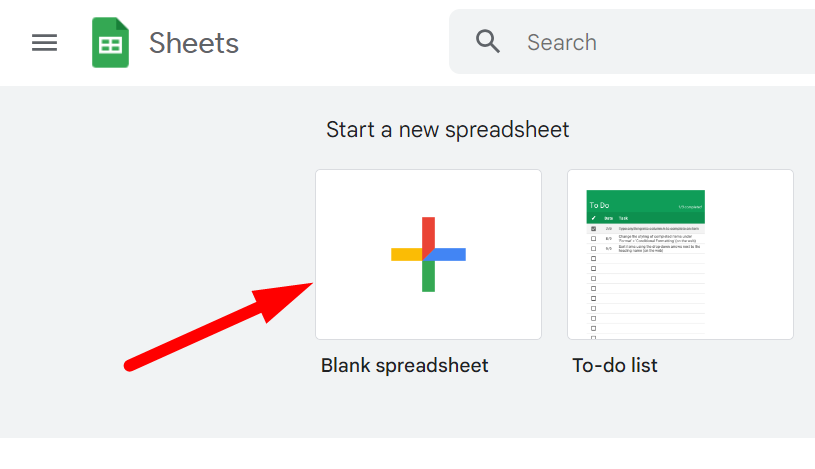Click the Date column header in preview
This screenshot has height=469, width=815.
point(608,218)
